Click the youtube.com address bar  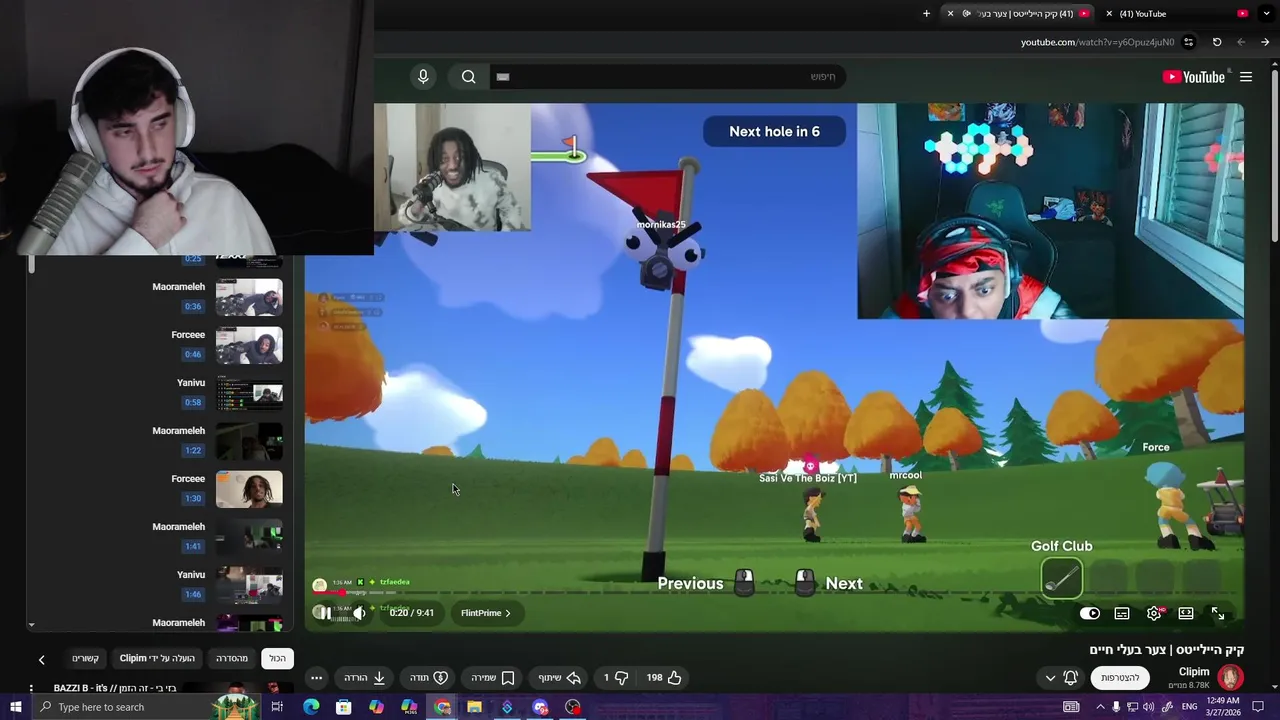pos(1097,42)
